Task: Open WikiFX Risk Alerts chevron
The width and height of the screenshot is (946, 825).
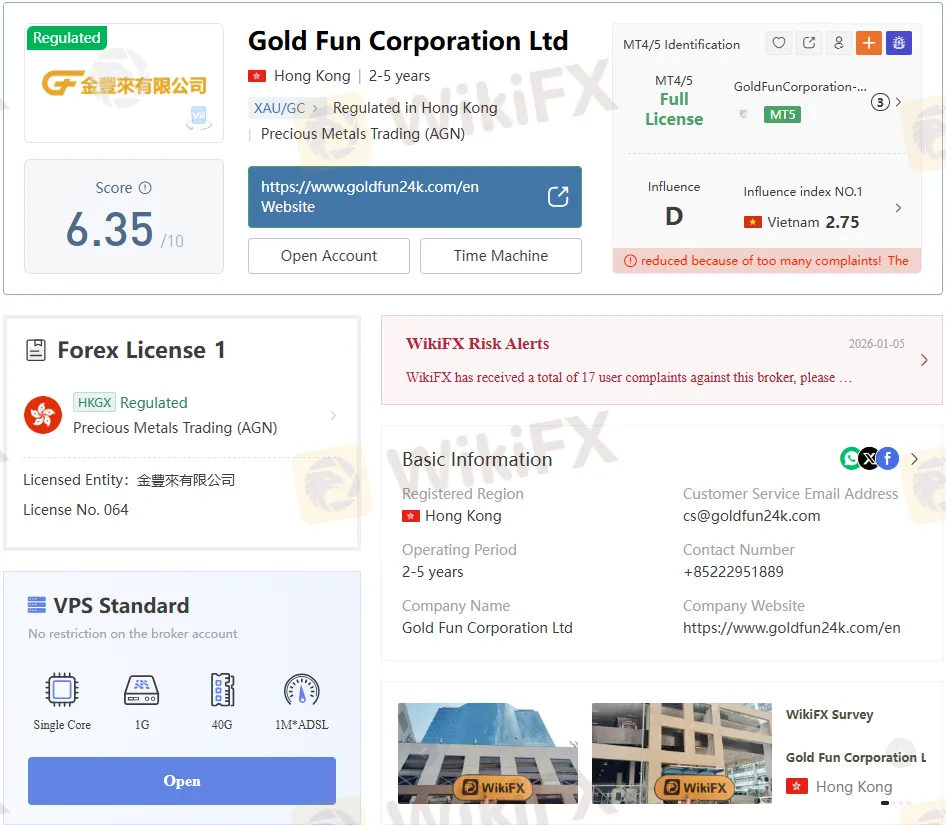Action: click(924, 360)
